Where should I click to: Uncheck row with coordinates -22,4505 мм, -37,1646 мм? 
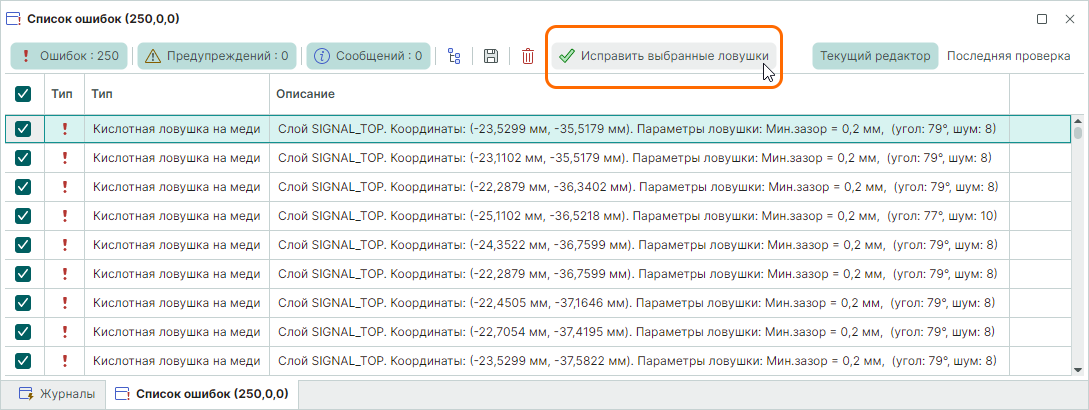tap(23, 303)
